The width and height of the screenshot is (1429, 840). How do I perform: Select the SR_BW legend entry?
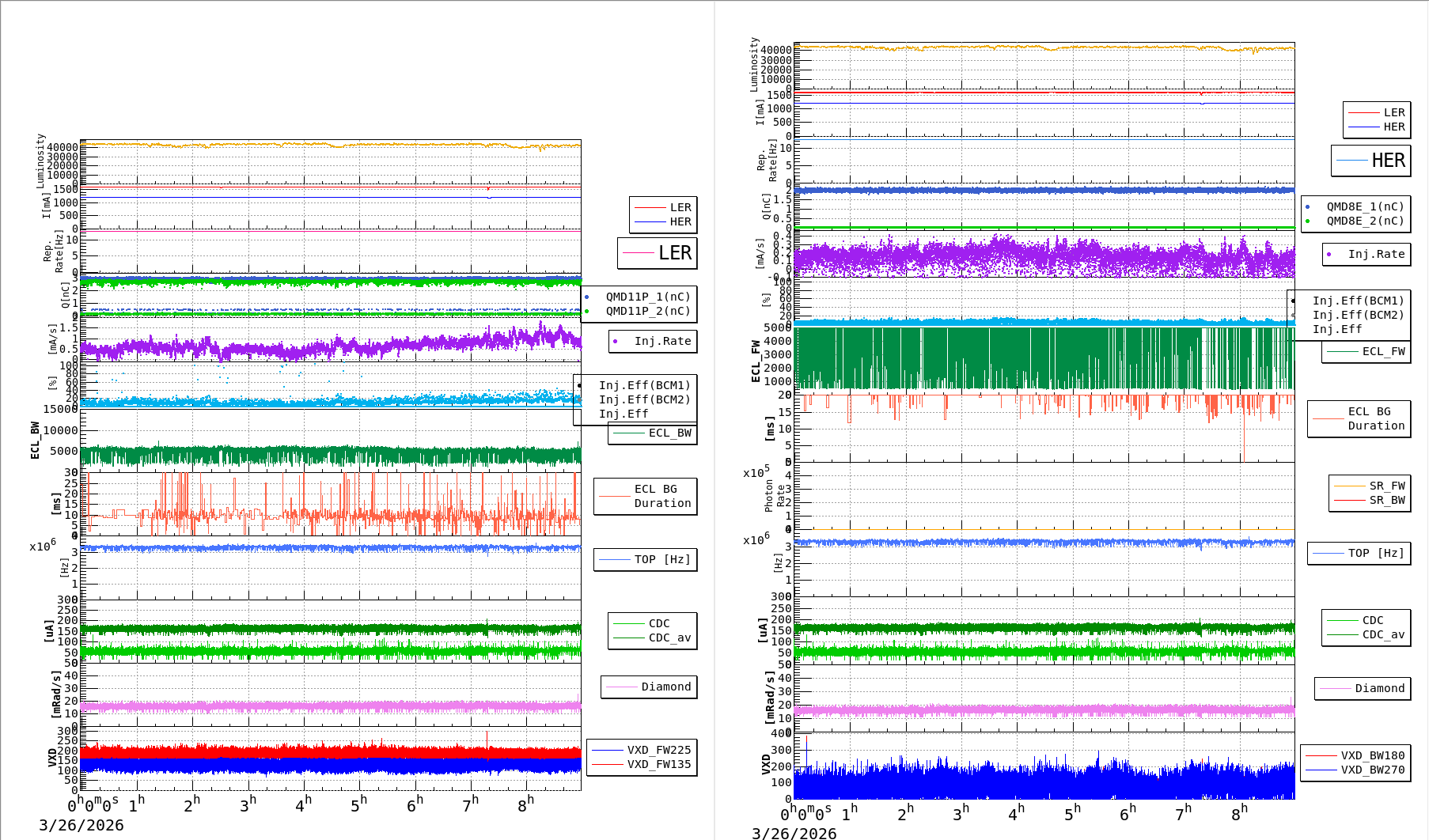pyautogui.click(x=1386, y=500)
